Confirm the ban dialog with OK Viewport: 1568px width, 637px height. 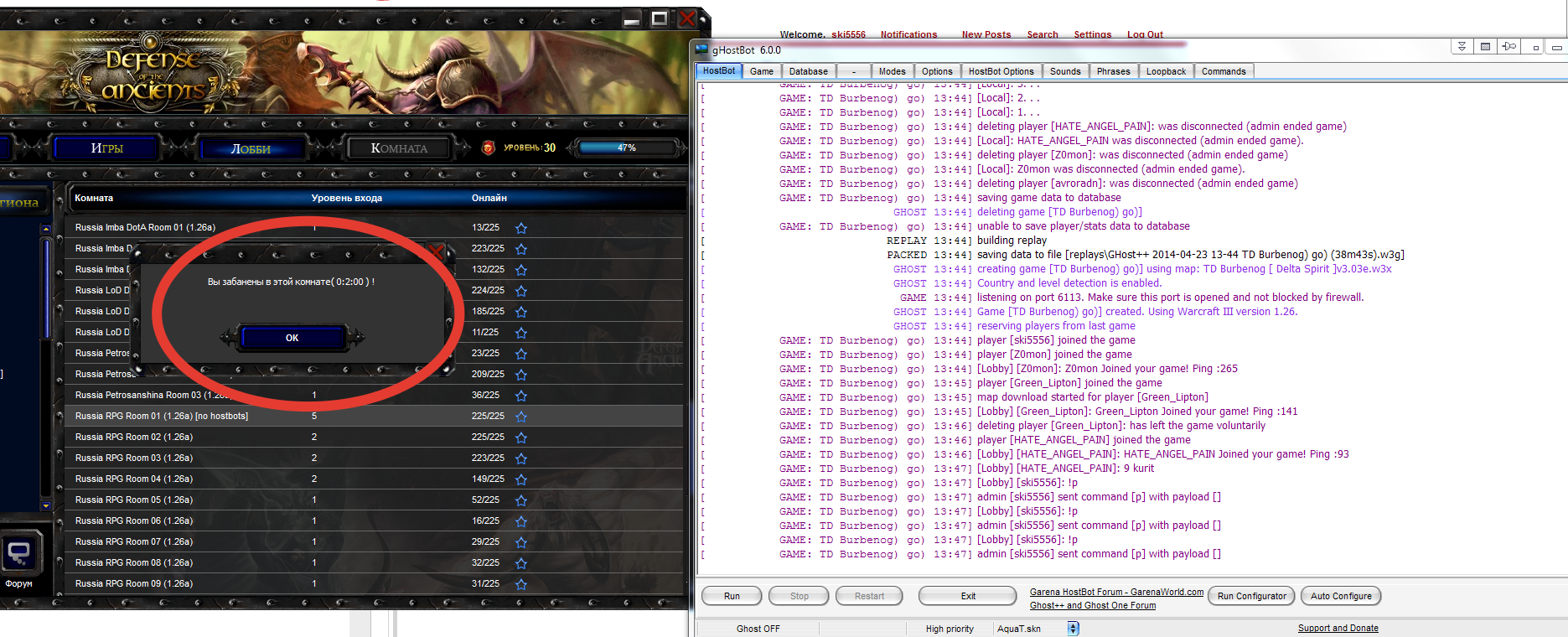click(292, 338)
